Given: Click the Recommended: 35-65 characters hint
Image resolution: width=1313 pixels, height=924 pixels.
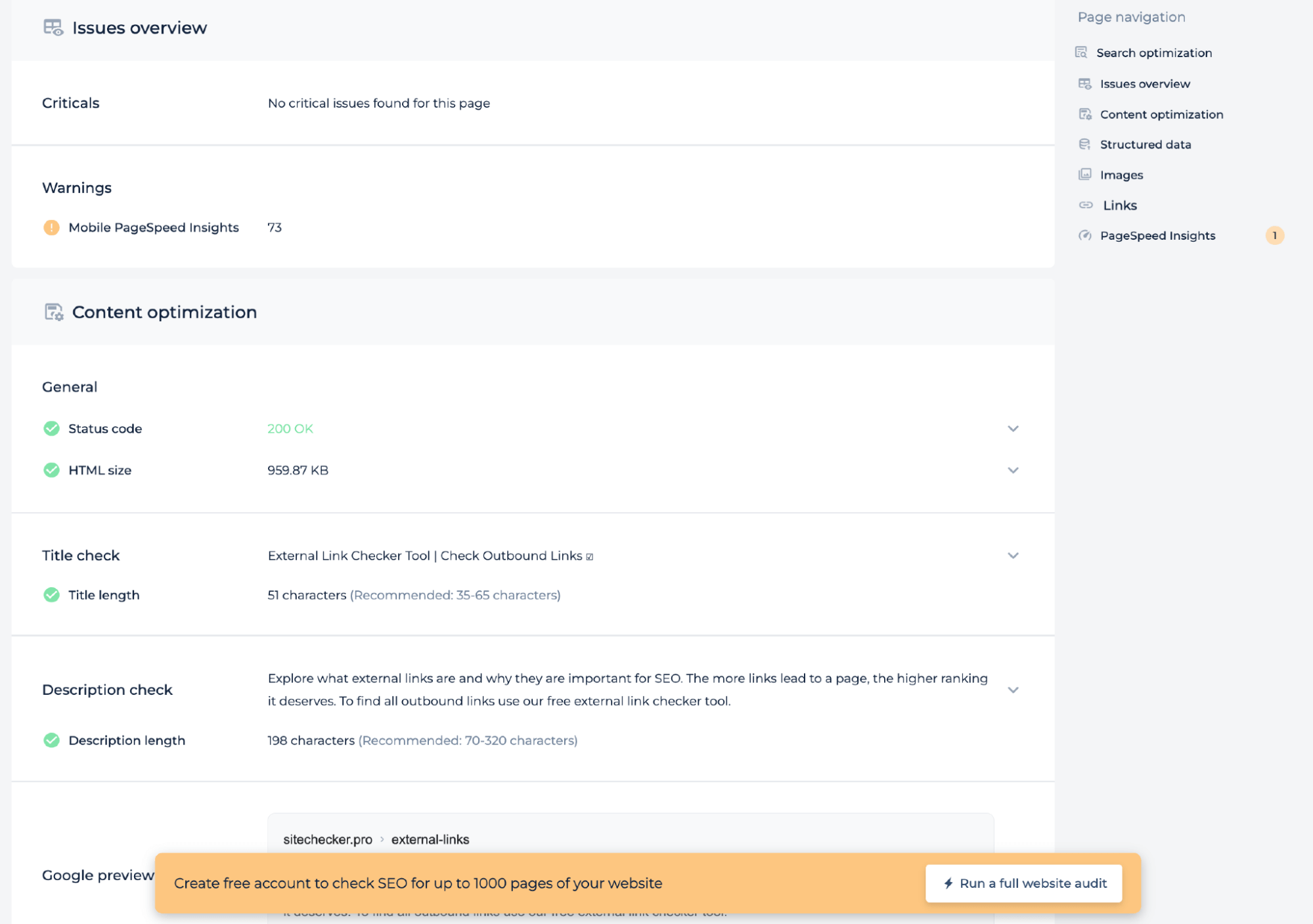Looking at the screenshot, I should pos(455,595).
